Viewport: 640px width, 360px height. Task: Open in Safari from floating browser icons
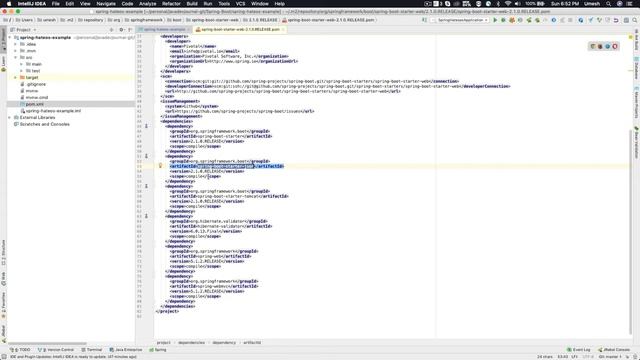tap(608, 47)
